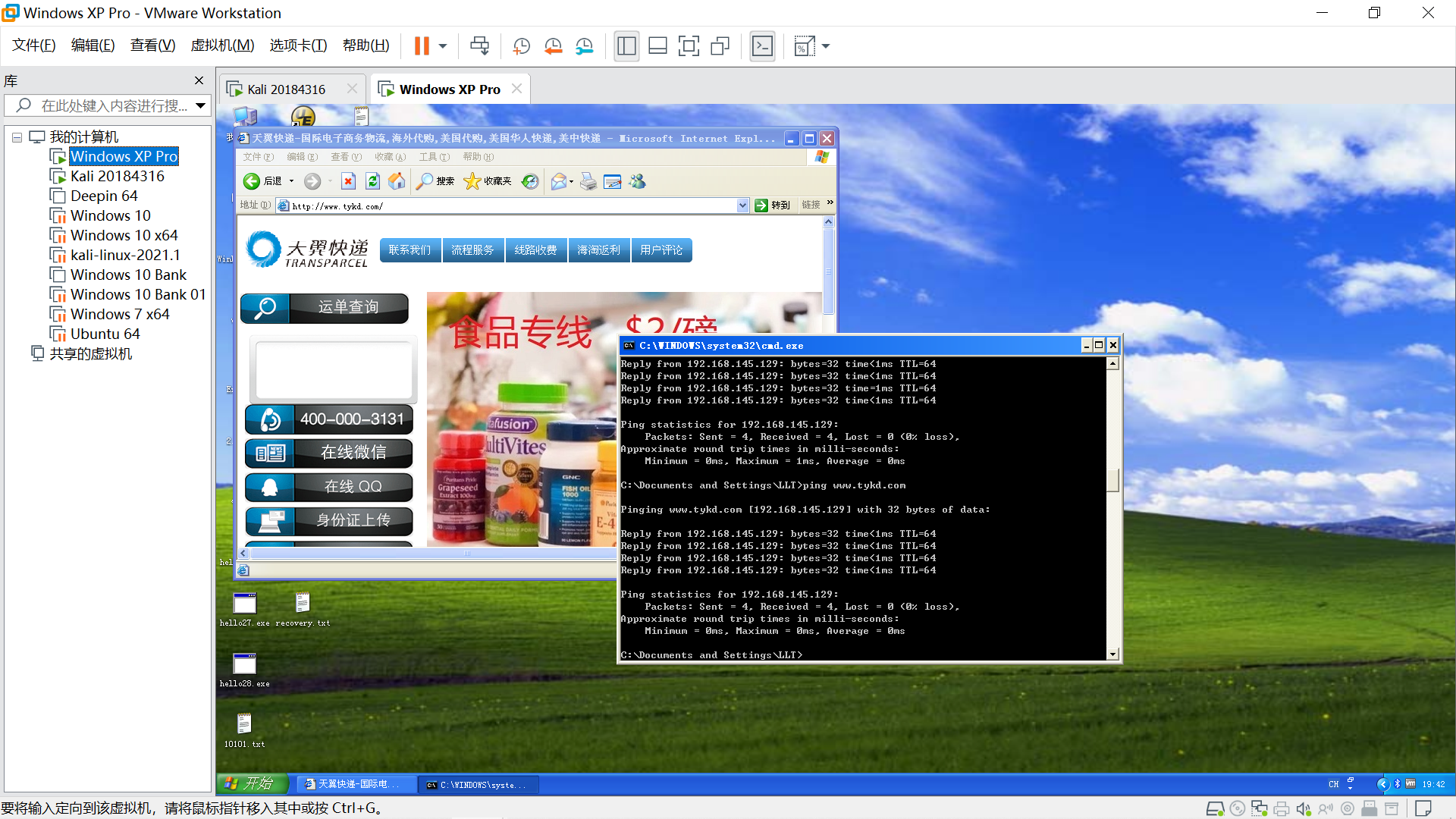Open the 虚拟机(M) menu
The image size is (1456, 819).
[222, 45]
